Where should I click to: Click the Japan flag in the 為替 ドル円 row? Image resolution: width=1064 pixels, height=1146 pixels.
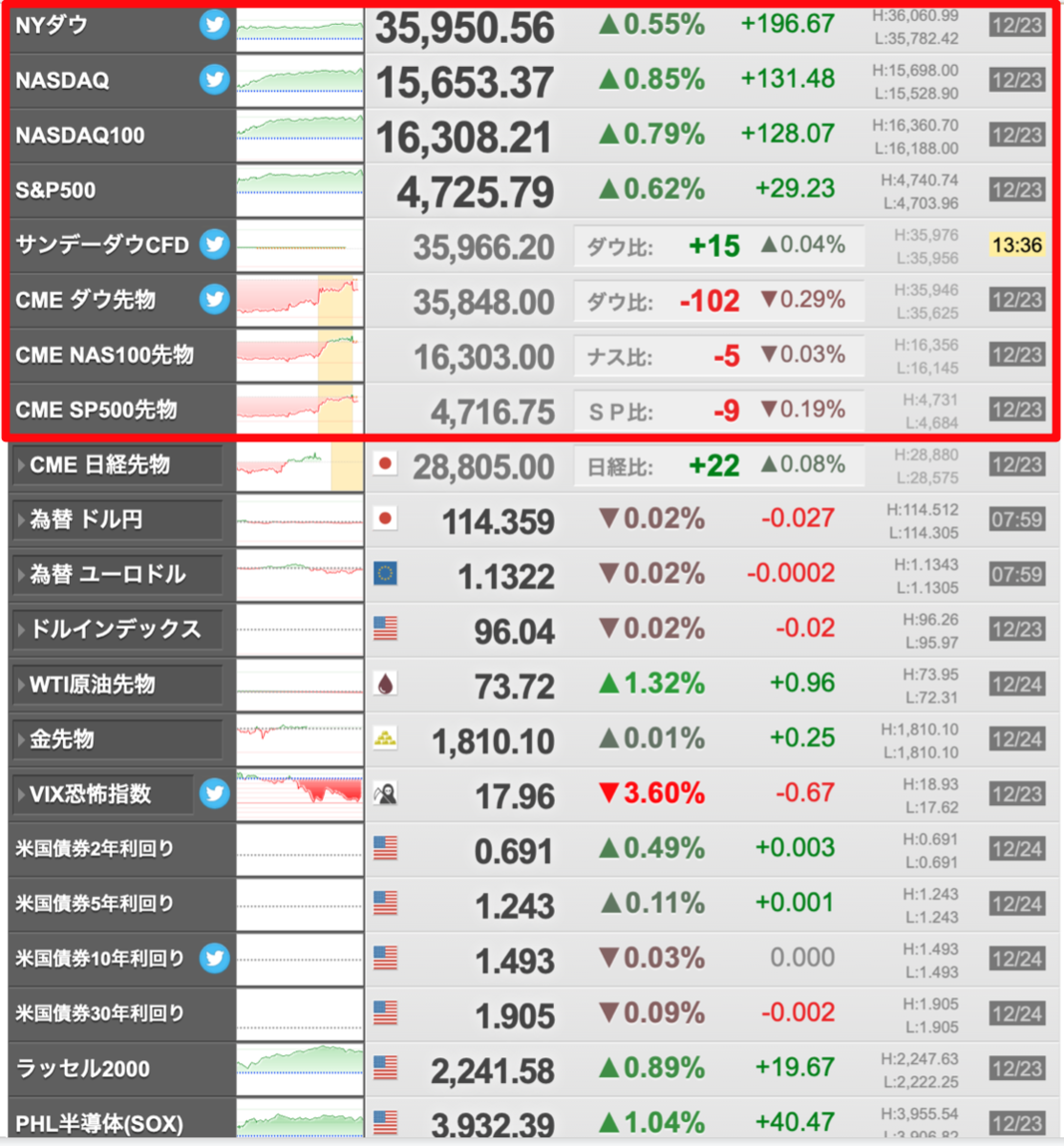coord(385,519)
